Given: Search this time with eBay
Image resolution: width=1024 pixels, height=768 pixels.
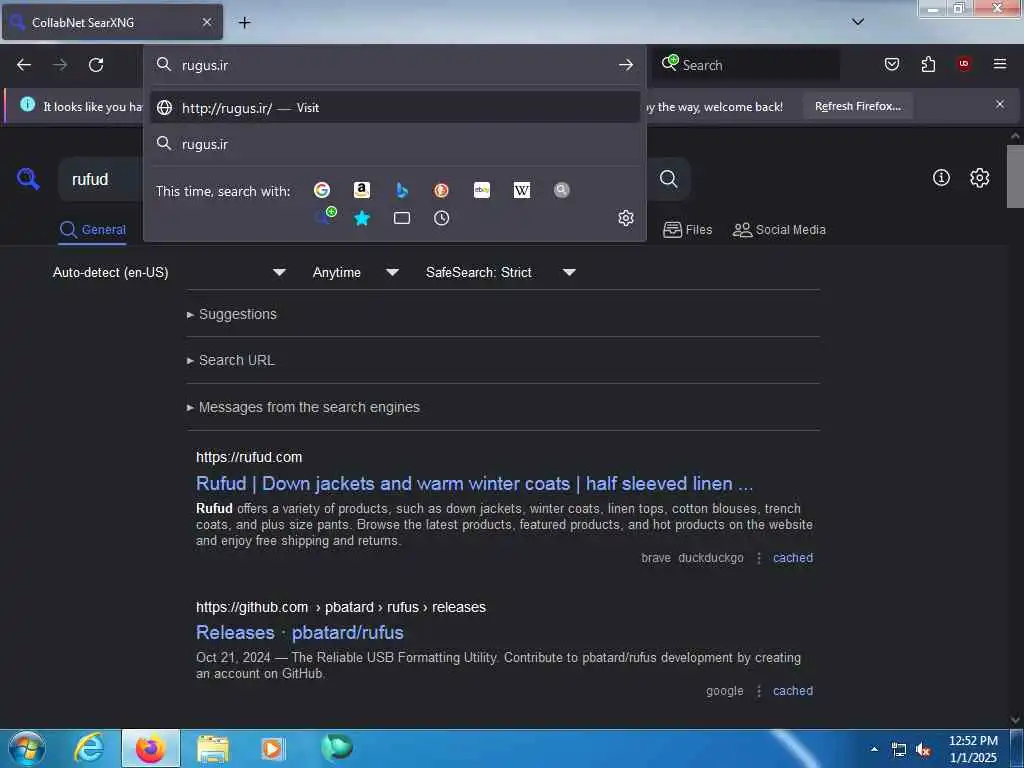Looking at the screenshot, I should [x=481, y=190].
